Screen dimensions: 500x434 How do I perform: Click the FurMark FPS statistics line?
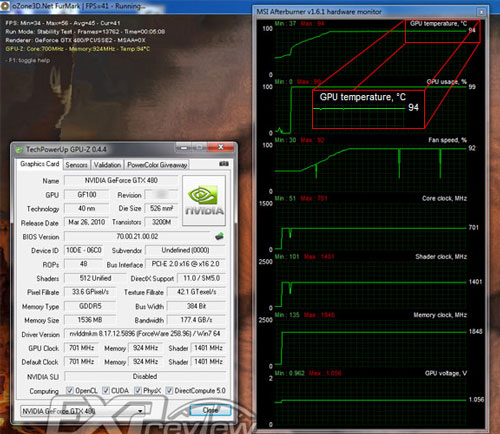coord(63,23)
